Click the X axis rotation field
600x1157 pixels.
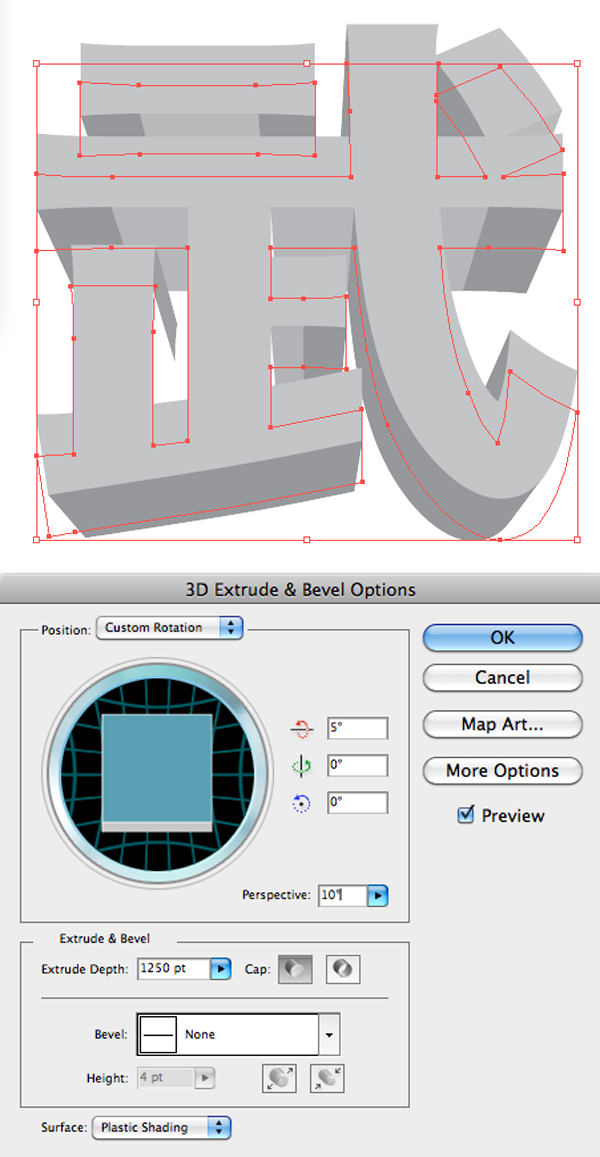358,728
